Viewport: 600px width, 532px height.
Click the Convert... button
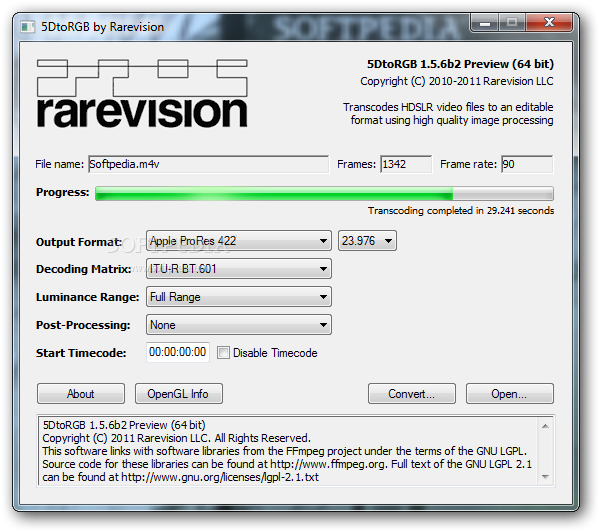412,393
